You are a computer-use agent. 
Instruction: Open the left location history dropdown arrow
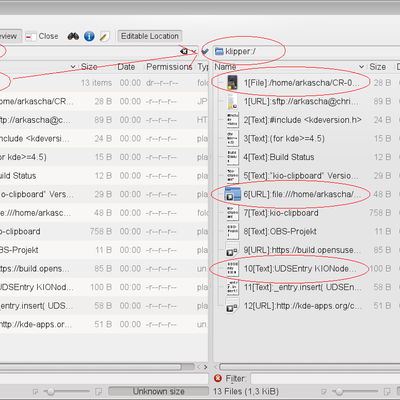pos(194,52)
